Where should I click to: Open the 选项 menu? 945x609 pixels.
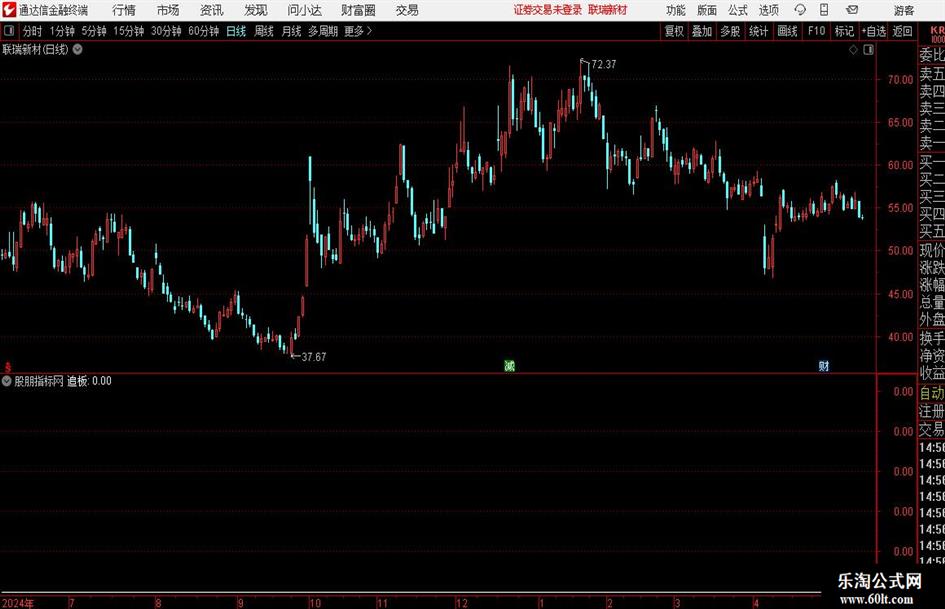click(768, 10)
